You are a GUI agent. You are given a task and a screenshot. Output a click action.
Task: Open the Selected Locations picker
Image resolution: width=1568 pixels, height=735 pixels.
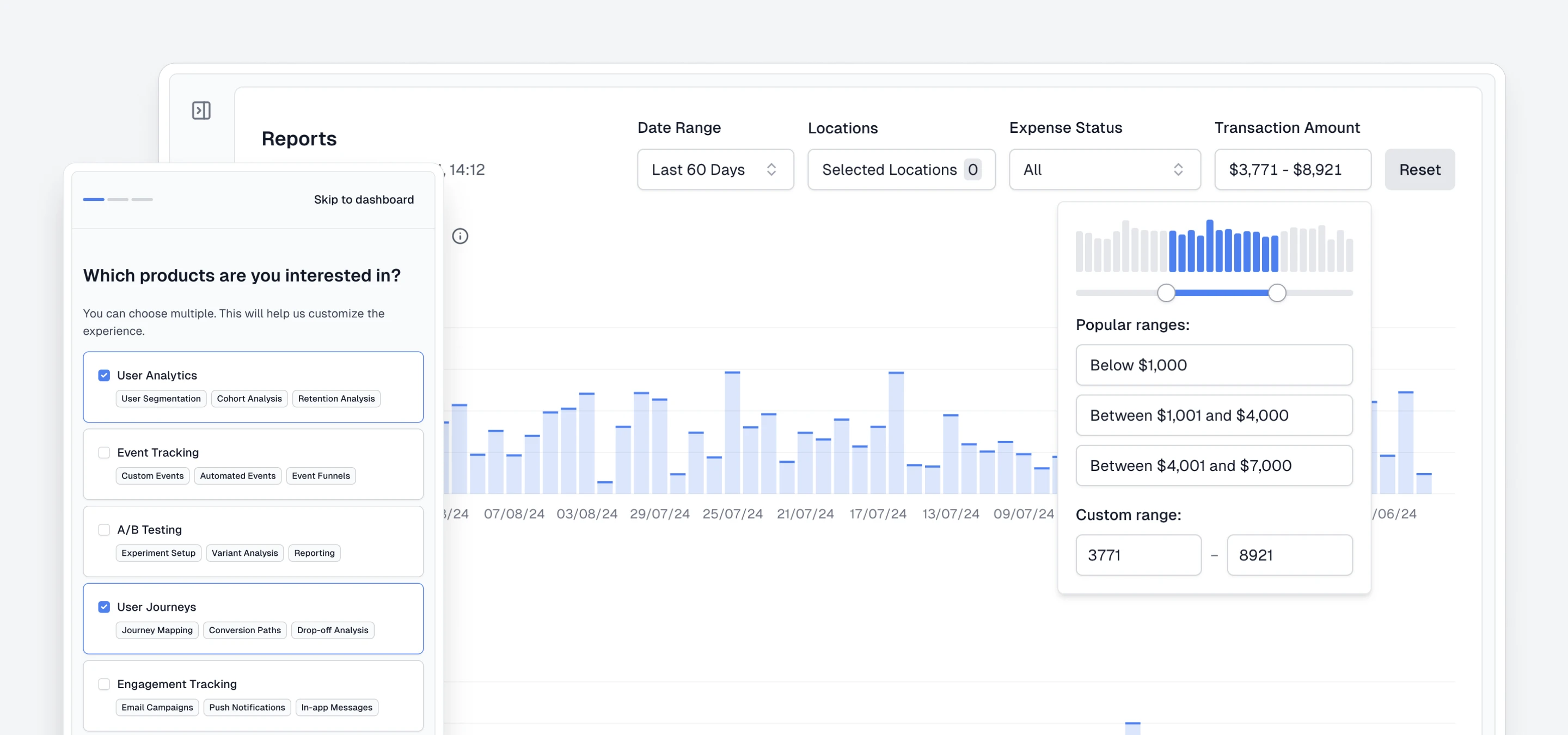point(901,169)
